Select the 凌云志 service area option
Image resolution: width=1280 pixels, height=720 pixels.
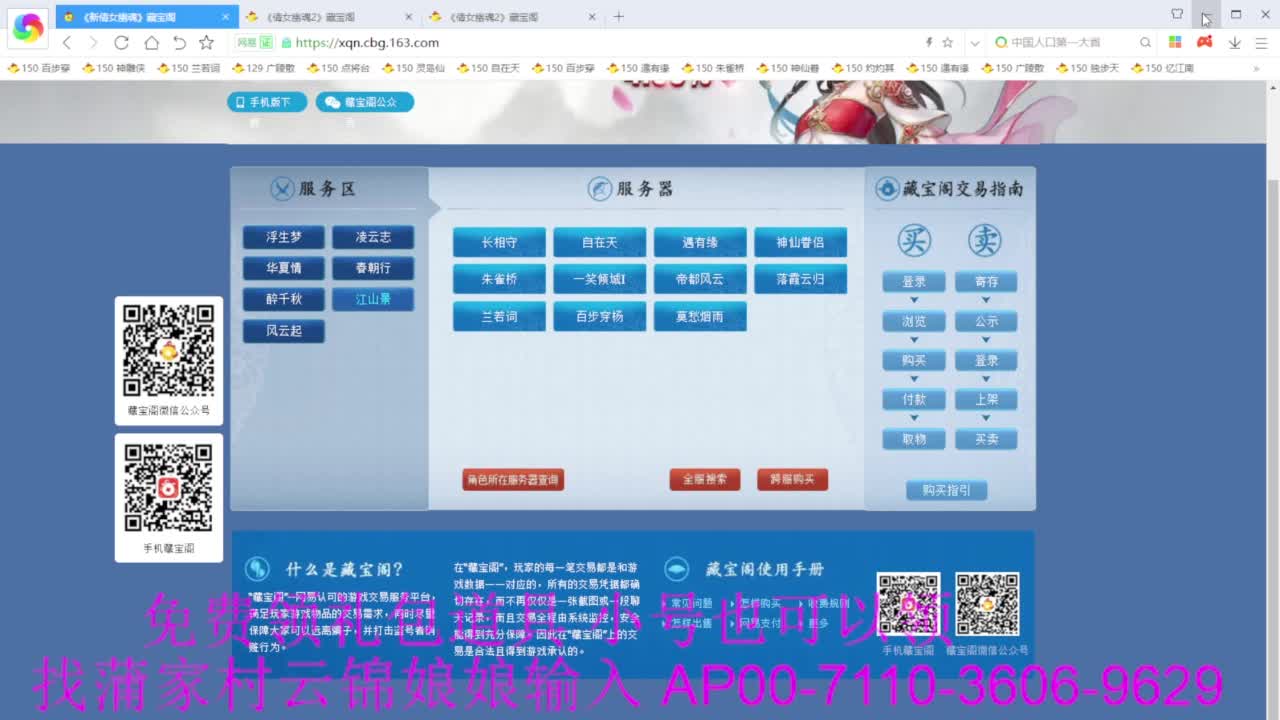(x=374, y=237)
